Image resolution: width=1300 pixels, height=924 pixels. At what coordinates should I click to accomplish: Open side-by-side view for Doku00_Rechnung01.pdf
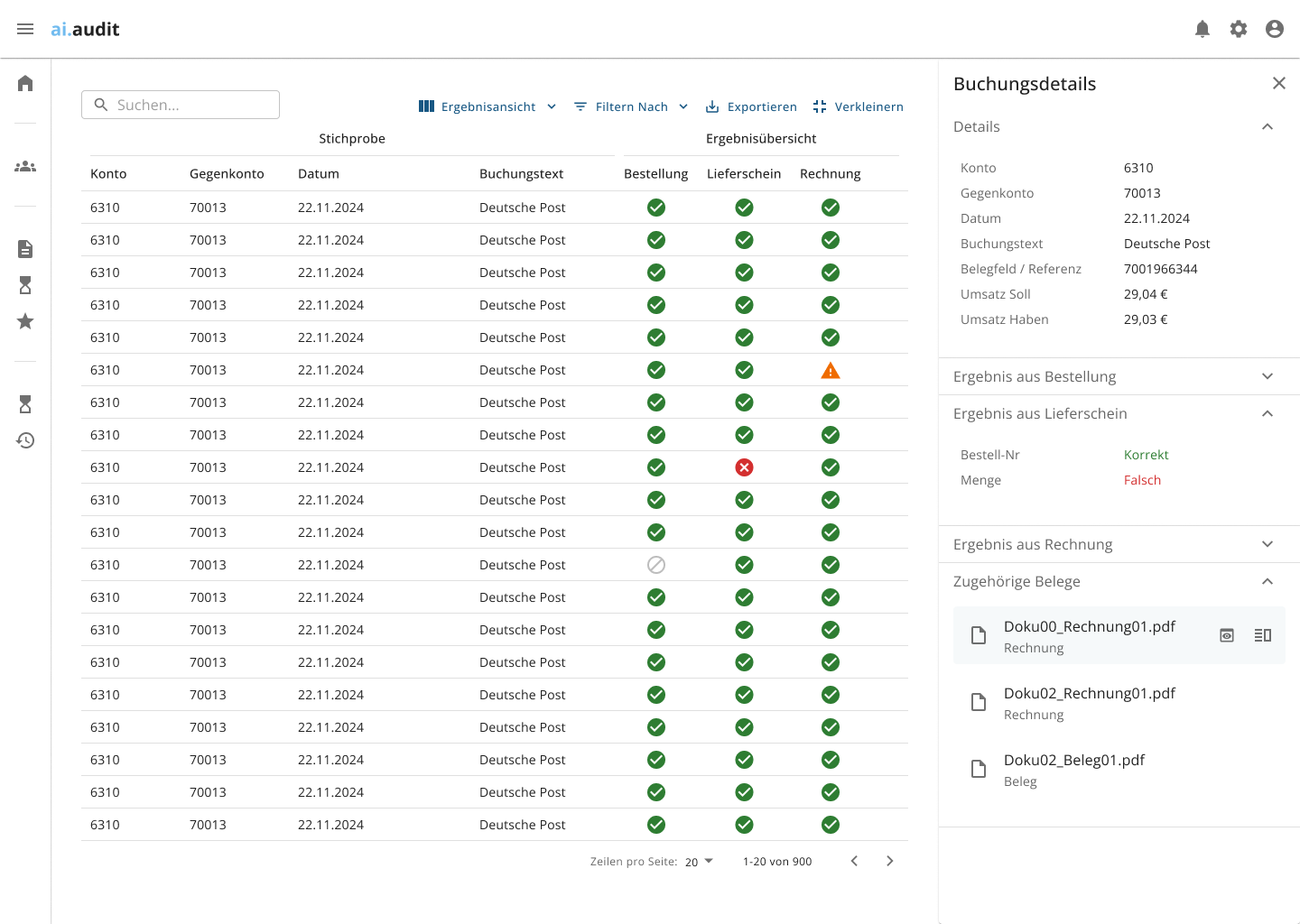point(1263,635)
